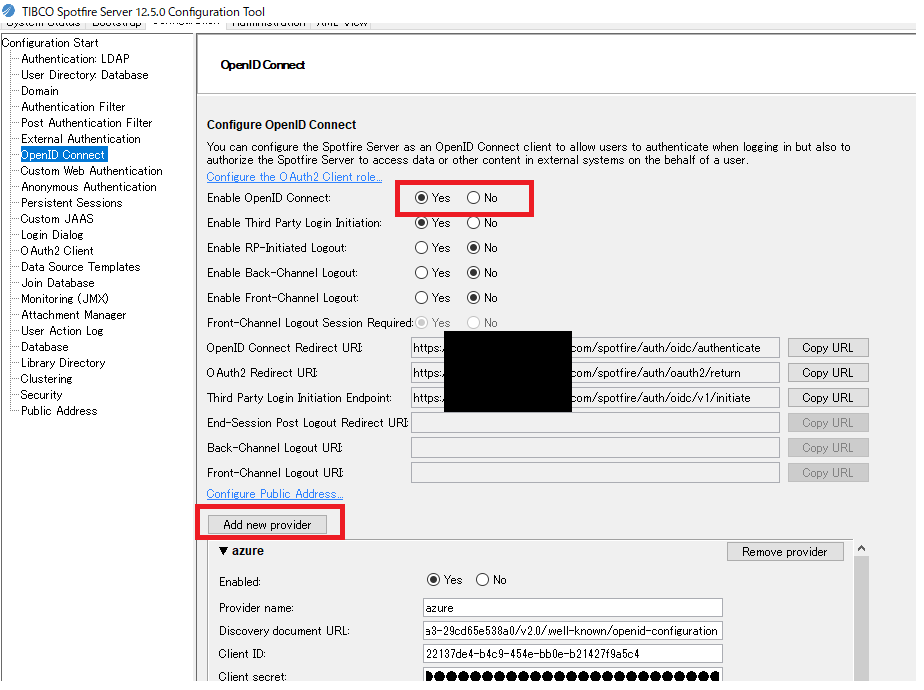This screenshot has width=924, height=690.
Task: Open Authentication: LDAP in the configuration tree
Action: 75,59
